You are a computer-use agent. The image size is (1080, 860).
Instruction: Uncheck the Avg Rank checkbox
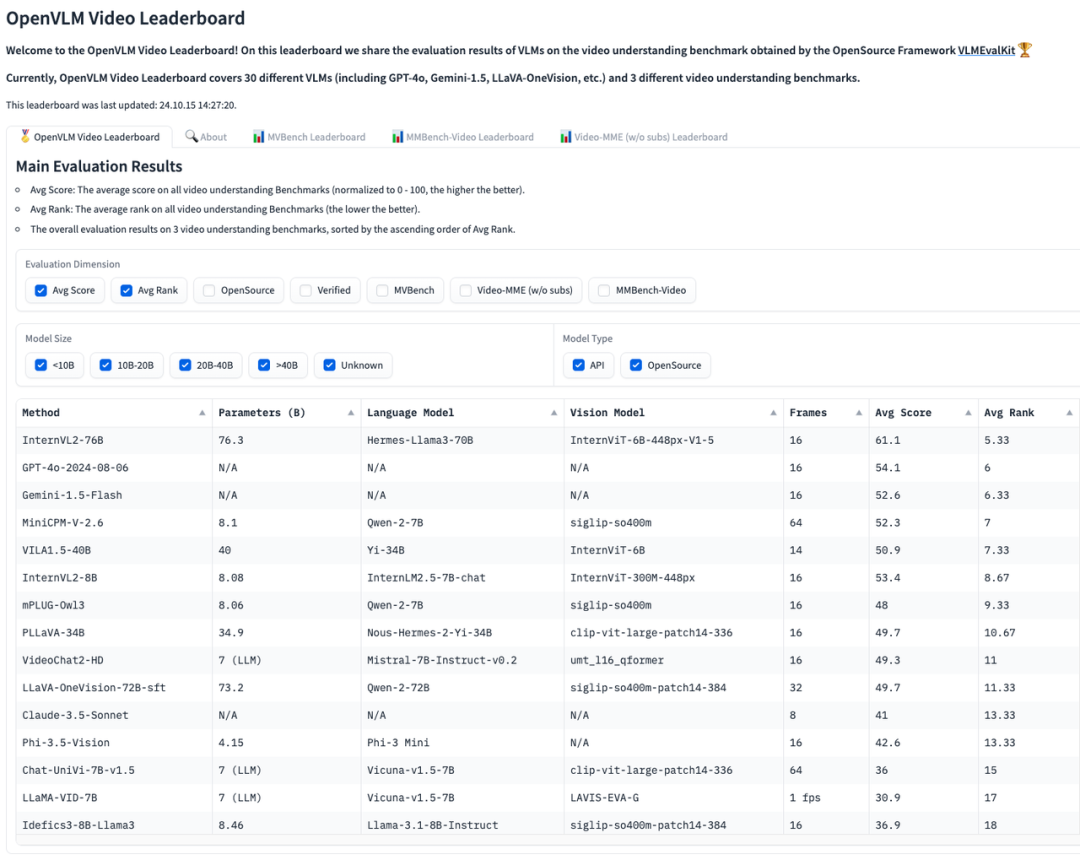point(126,291)
